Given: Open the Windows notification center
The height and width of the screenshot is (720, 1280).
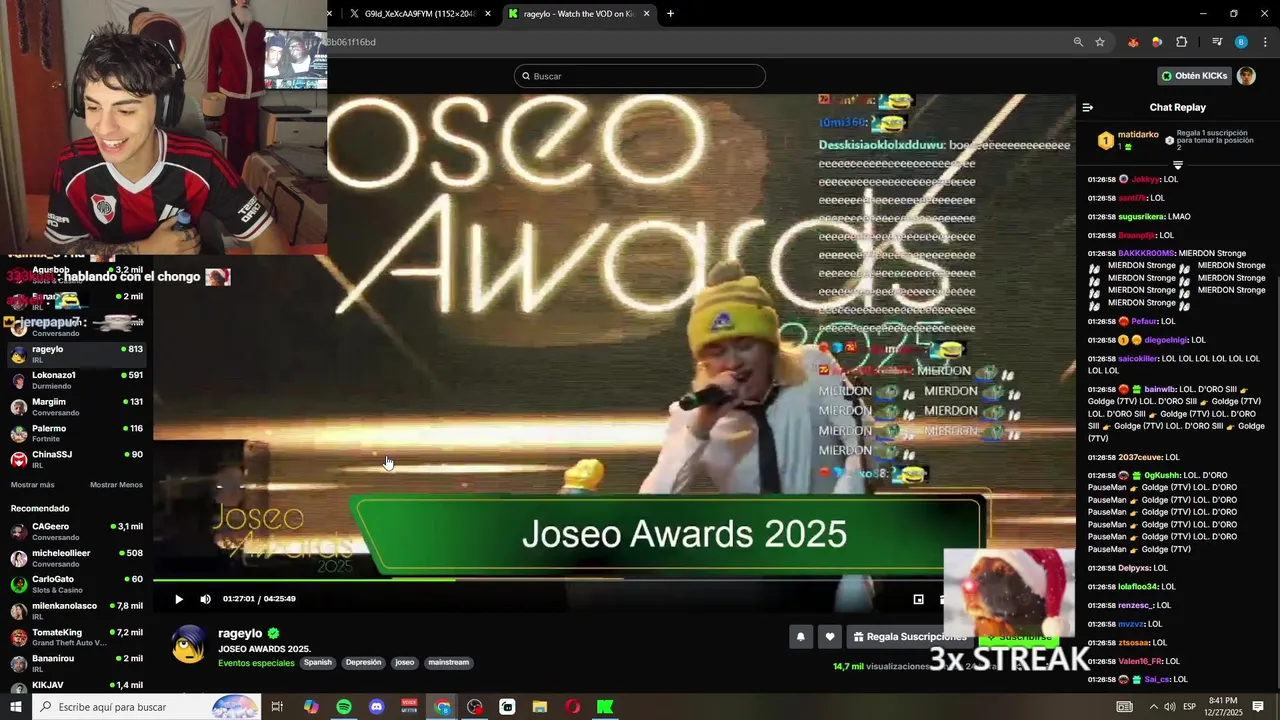Looking at the screenshot, I should pyautogui.click(x=1258, y=707).
